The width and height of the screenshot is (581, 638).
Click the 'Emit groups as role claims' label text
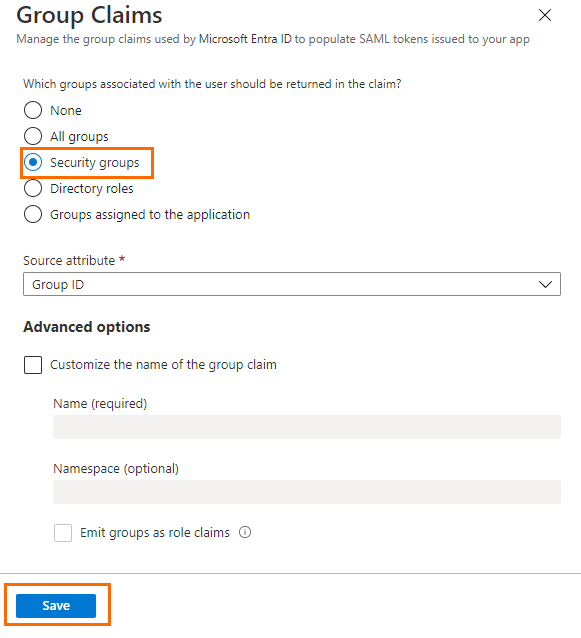(x=155, y=533)
